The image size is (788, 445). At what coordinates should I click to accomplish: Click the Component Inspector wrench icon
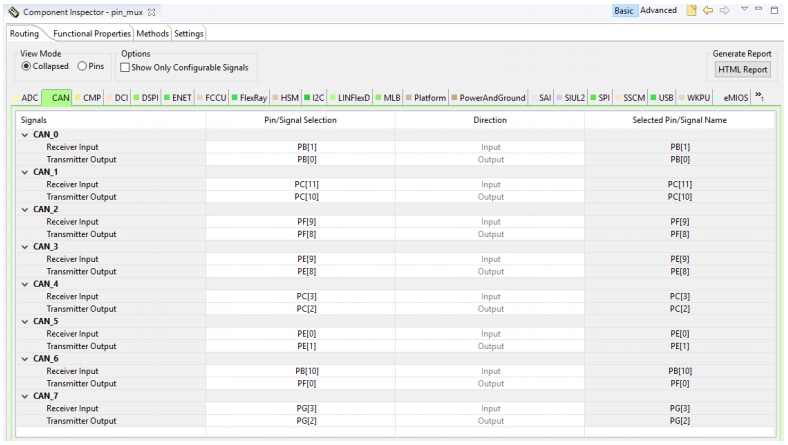click(x=11, y=10)
